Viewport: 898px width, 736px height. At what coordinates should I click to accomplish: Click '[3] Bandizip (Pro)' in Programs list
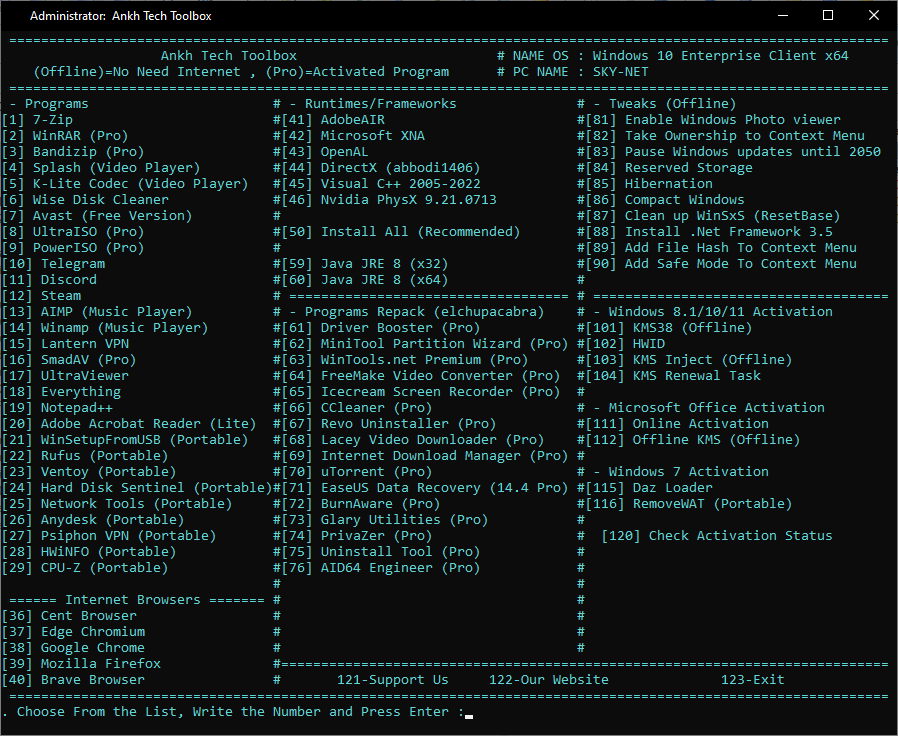pos(73,152)
